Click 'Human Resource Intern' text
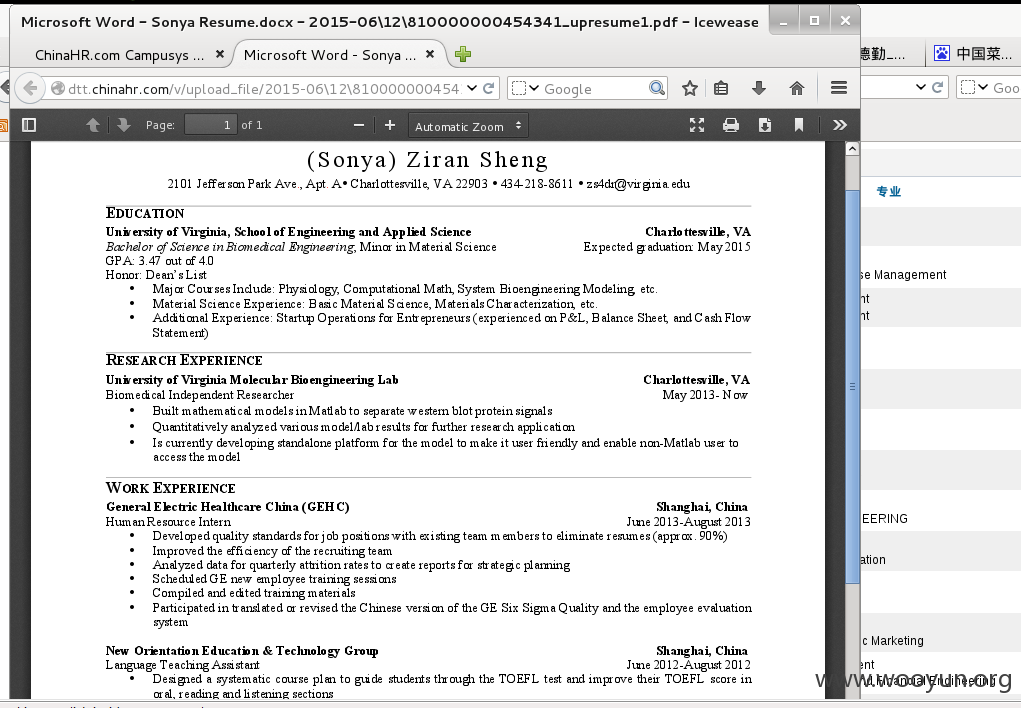1021x708 pixels. [168, 522]
